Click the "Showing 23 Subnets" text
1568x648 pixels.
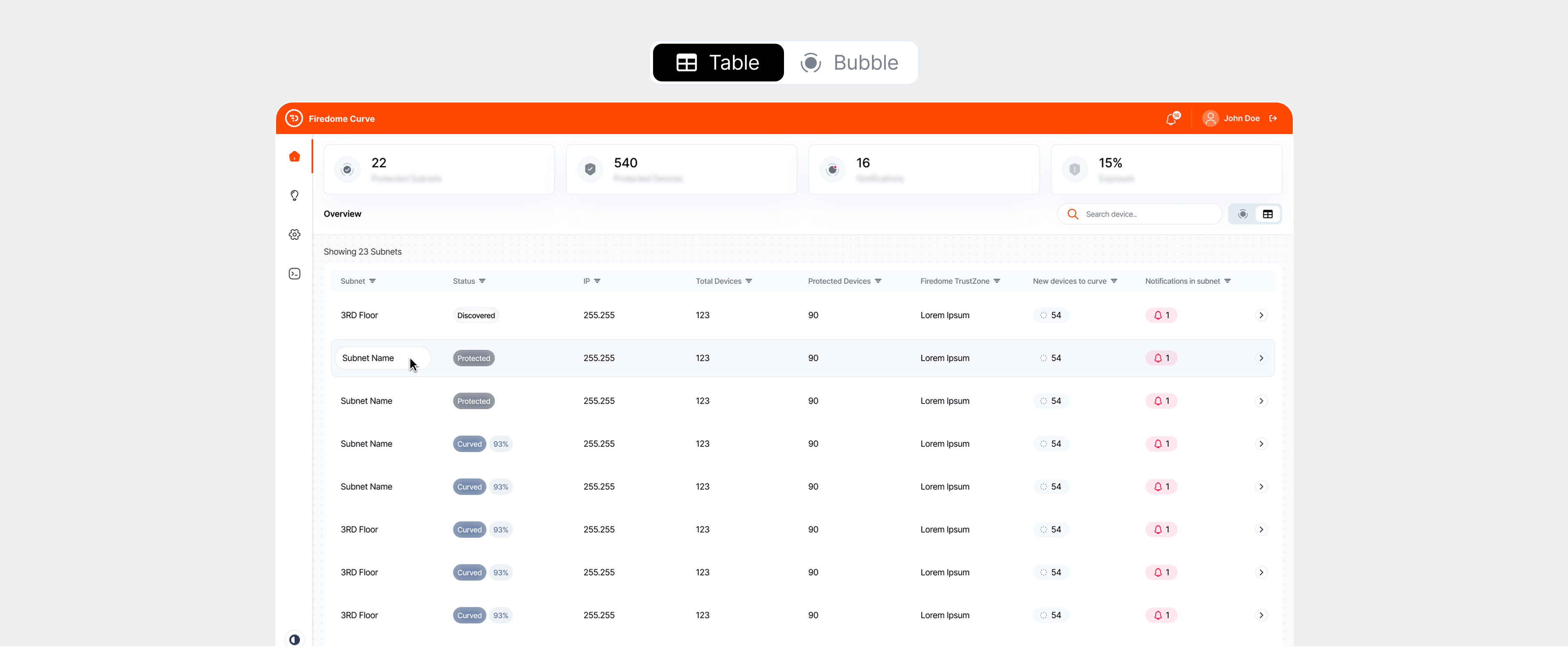click(x=362, y=252)
